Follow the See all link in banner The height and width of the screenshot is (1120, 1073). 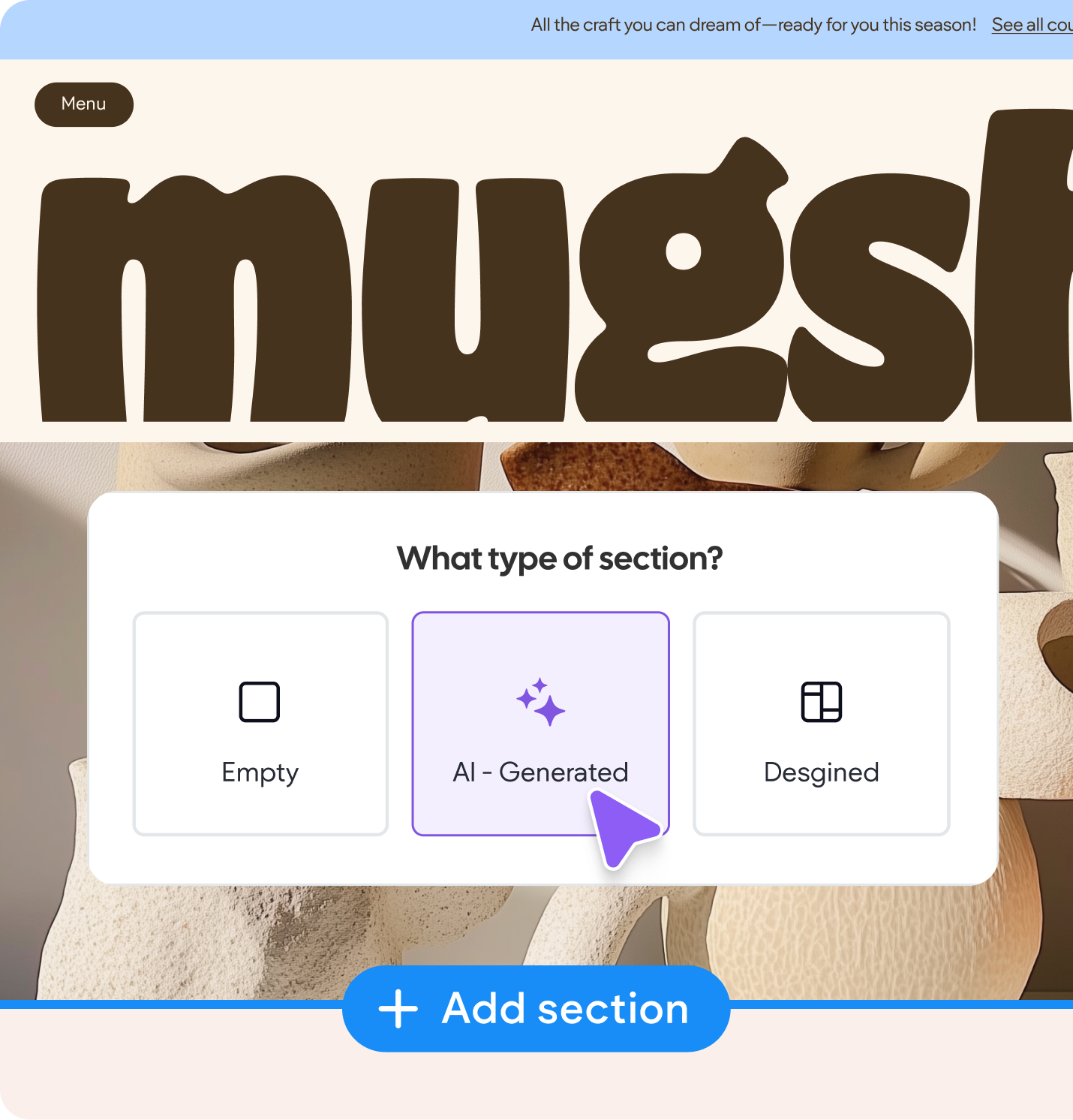point(1032,25)
